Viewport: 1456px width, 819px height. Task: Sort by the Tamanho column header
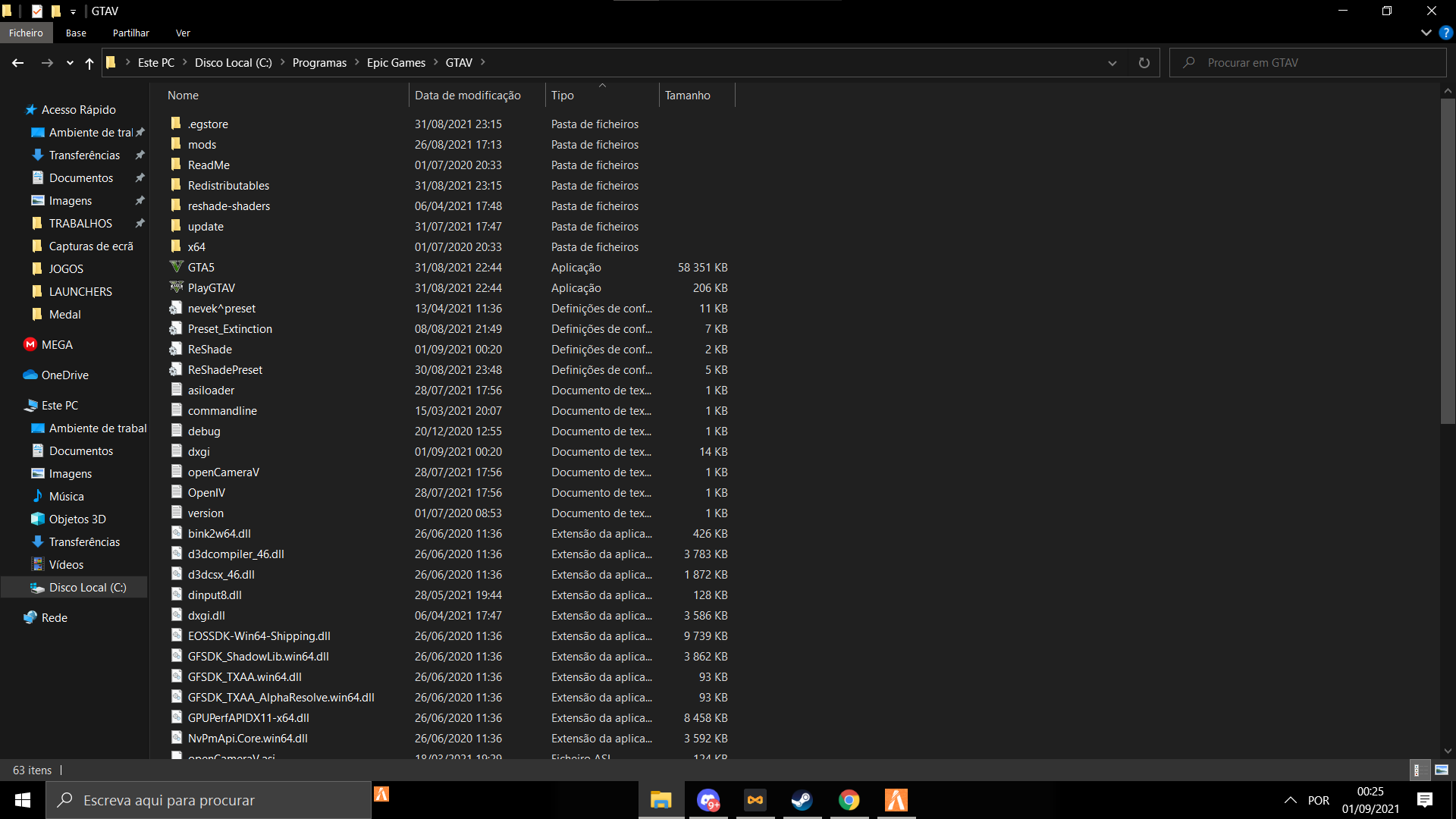687,96
